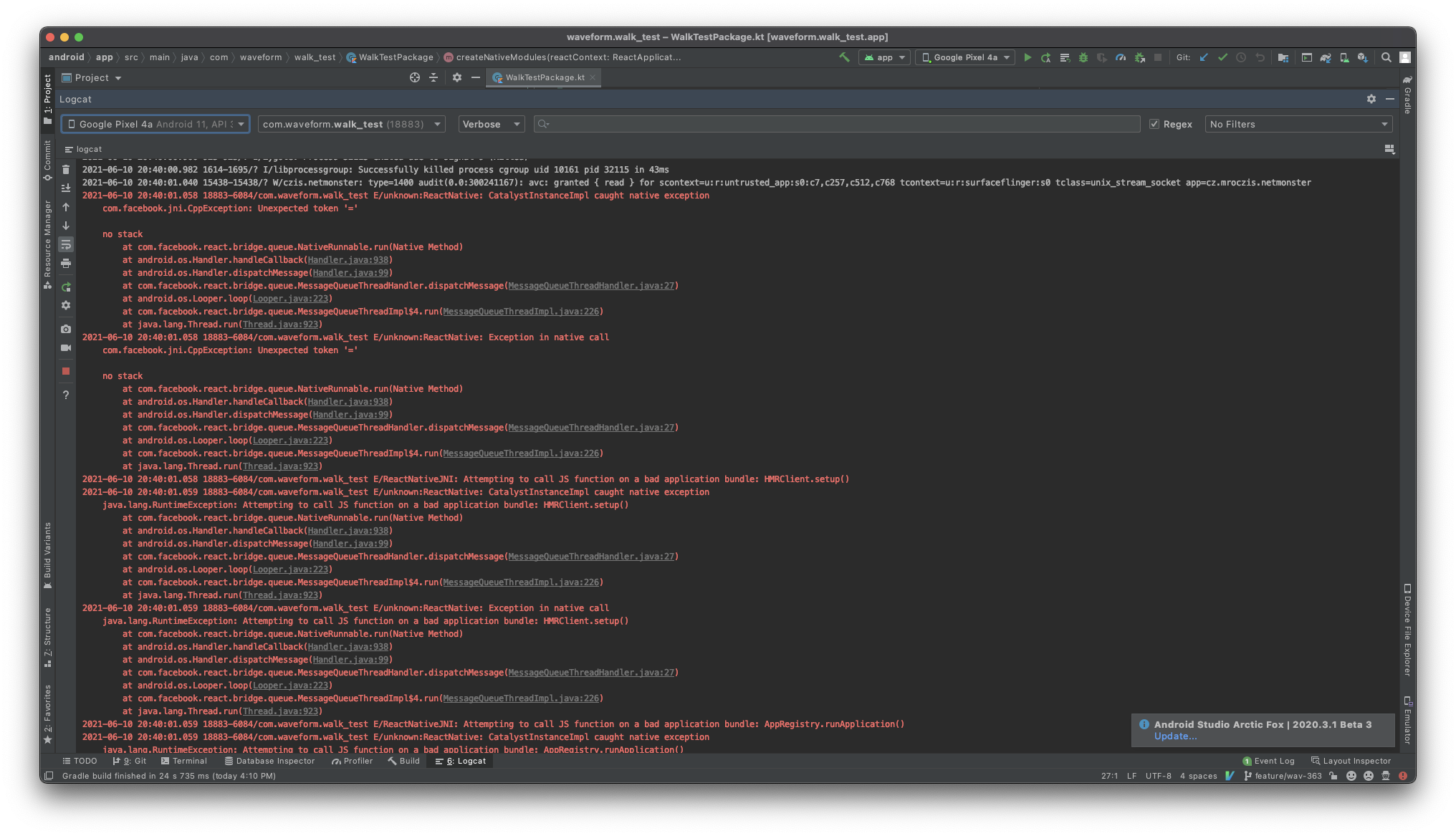Clear the Logcat console with trash icon

[65, 170]
